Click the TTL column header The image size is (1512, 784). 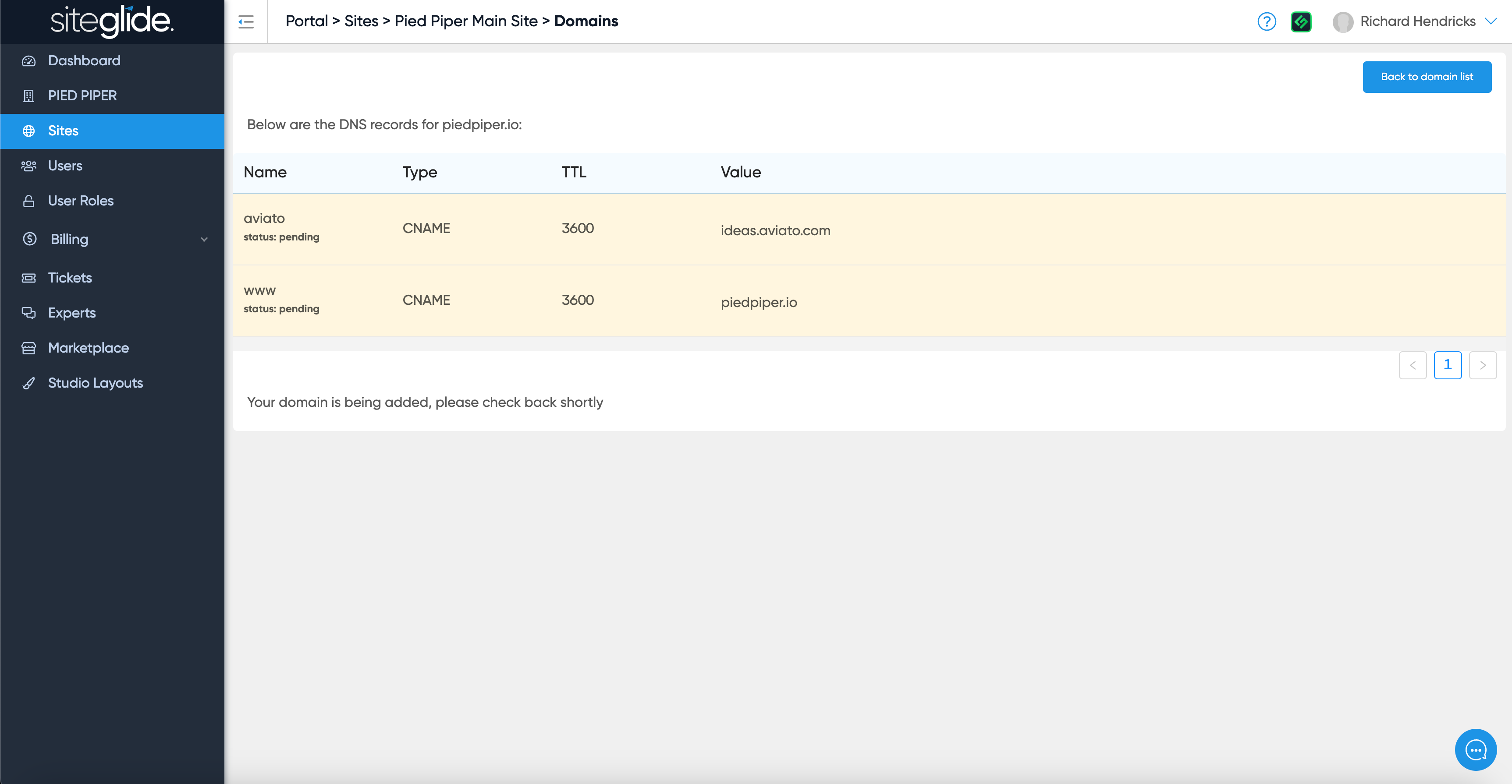click(574, 173)
